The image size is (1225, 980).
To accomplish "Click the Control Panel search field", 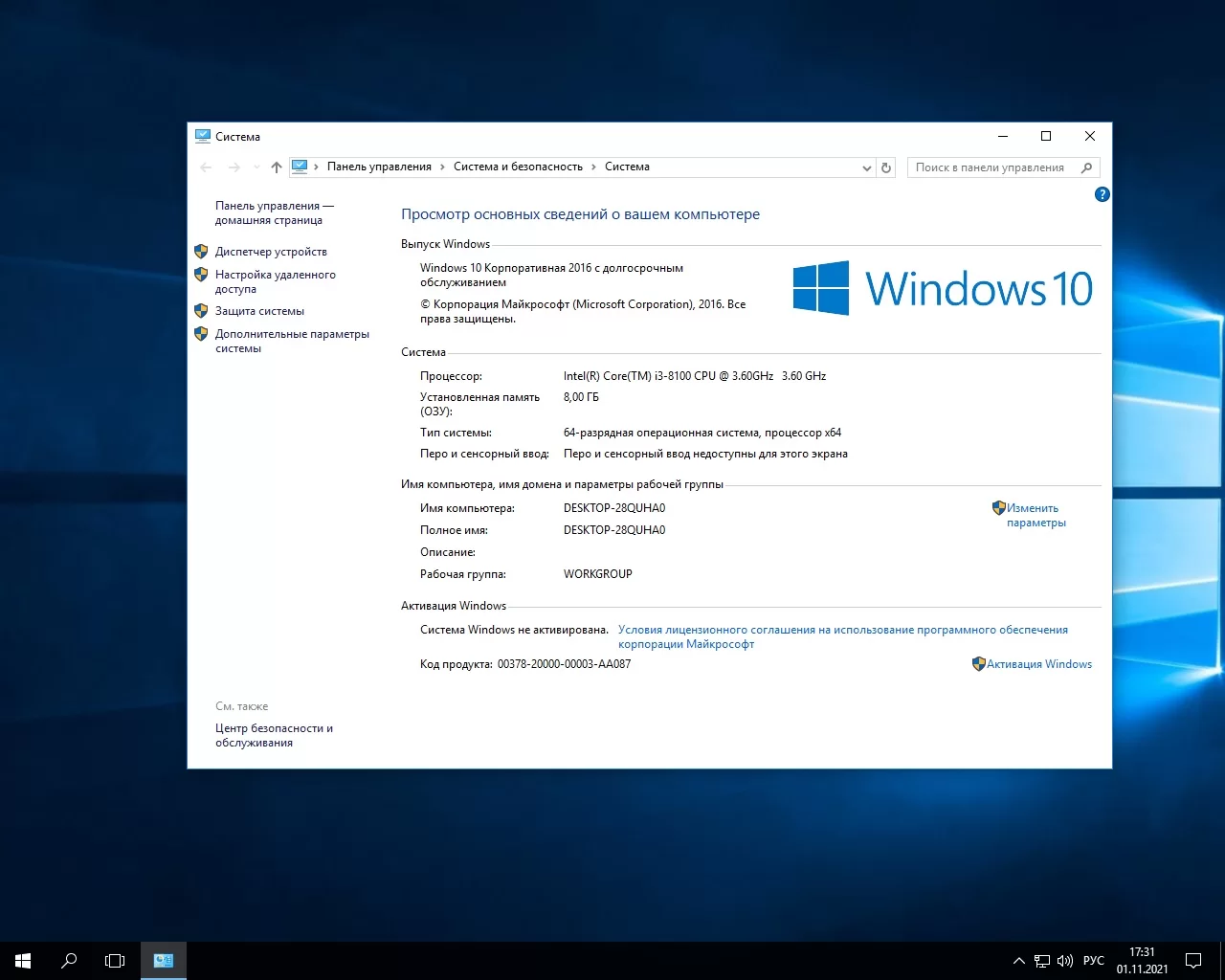I will (x=990, y=167).
